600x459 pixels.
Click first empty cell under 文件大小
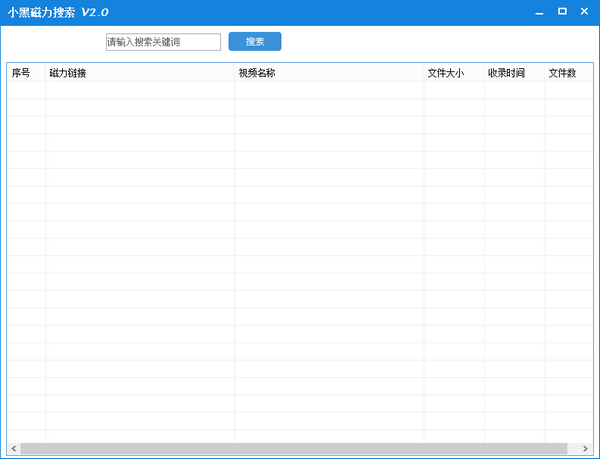(454, 91)
